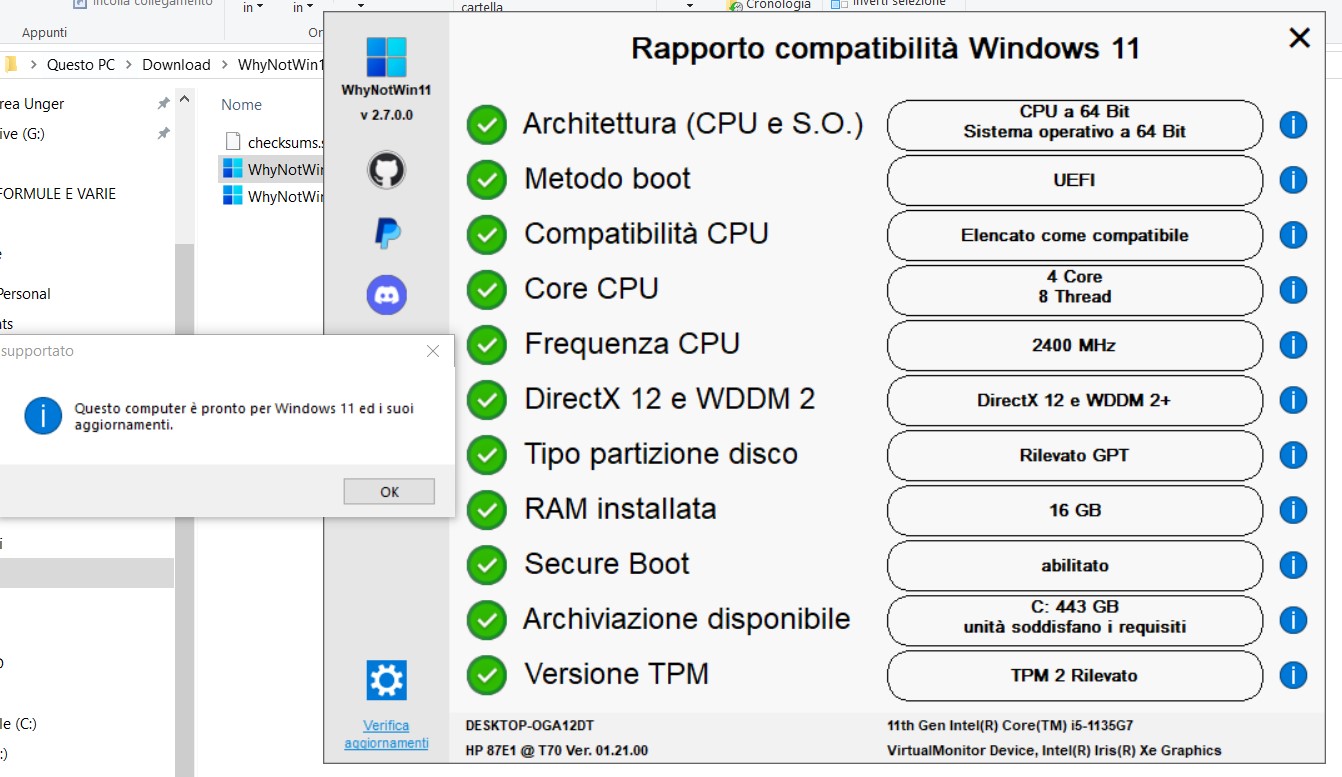
Task: Expand chevron between Download and WhyNotWin1
Action: coord(224,65)
